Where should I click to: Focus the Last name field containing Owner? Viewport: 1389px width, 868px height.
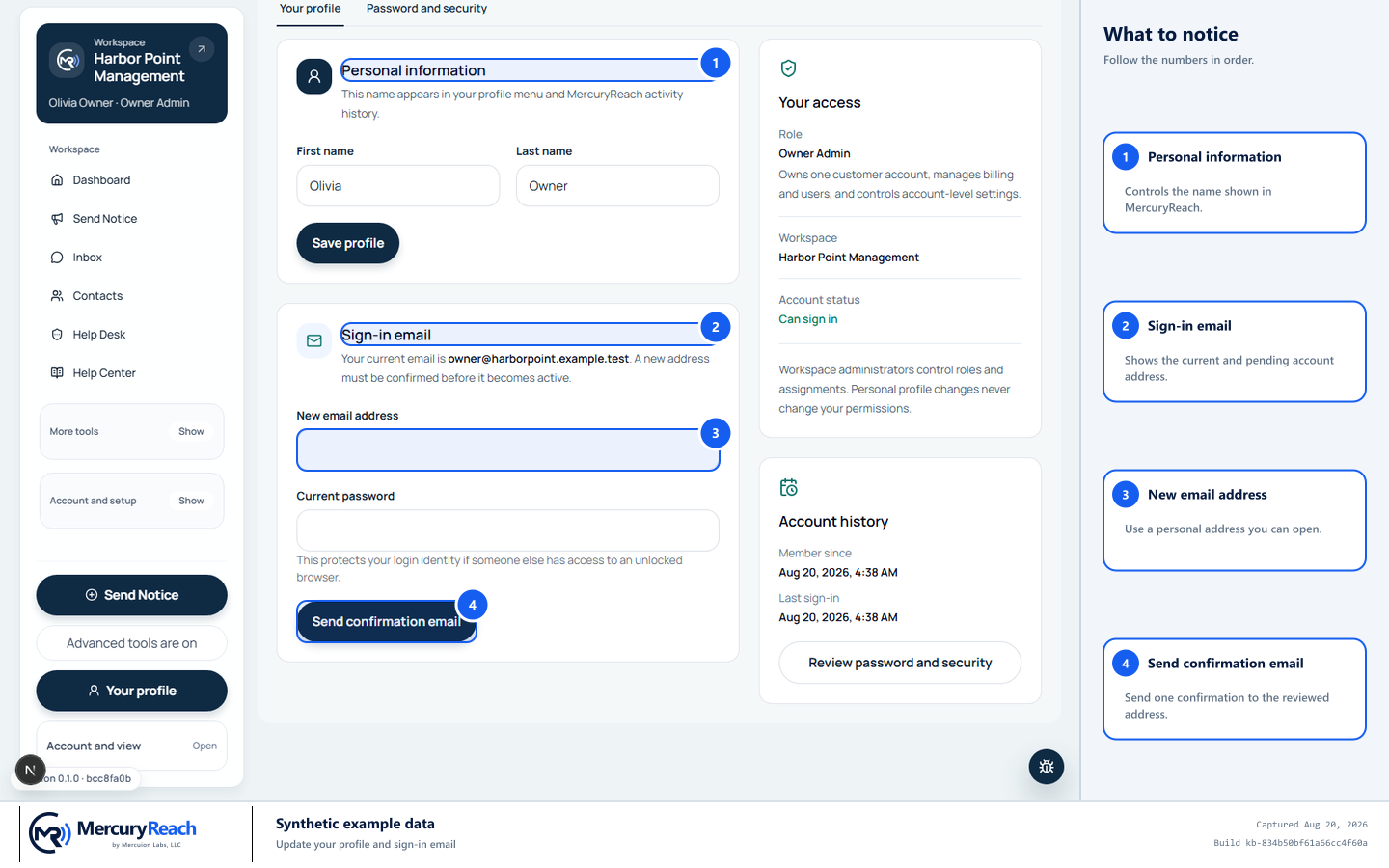[617, 186]
